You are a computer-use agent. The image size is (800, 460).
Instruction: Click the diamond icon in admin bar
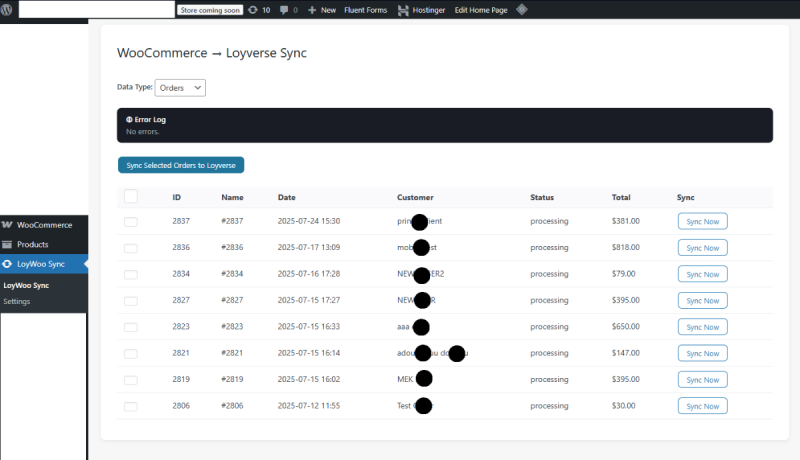click(x=521, y=9)
